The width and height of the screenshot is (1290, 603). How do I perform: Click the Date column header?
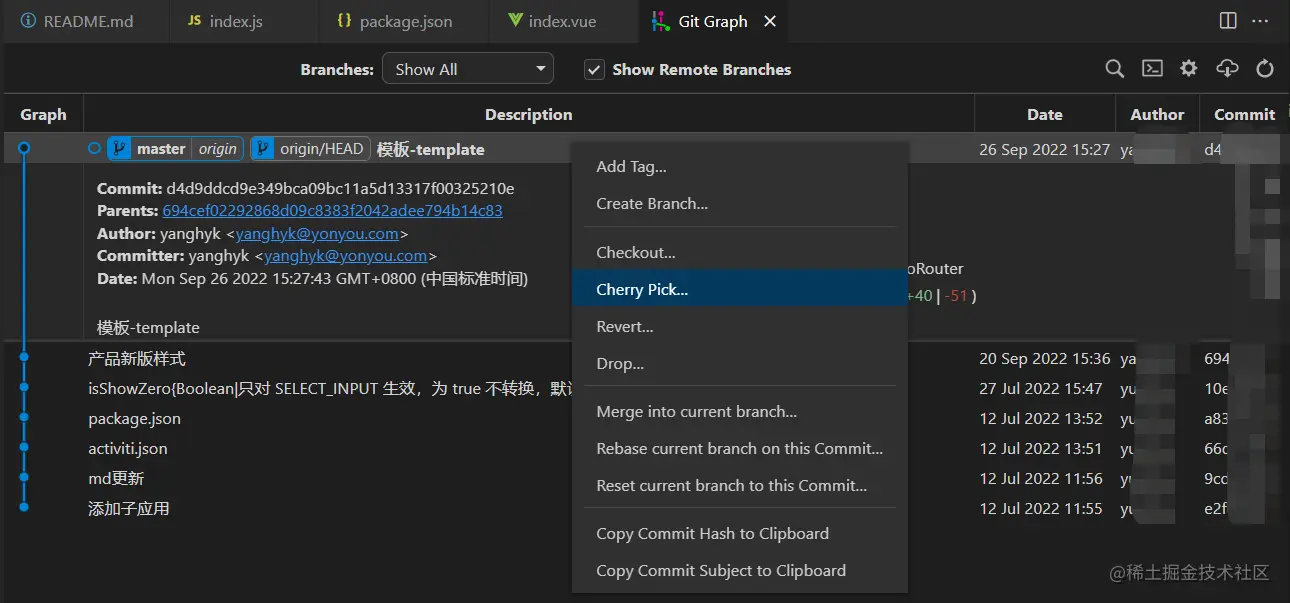click(x=1045, y=114)
